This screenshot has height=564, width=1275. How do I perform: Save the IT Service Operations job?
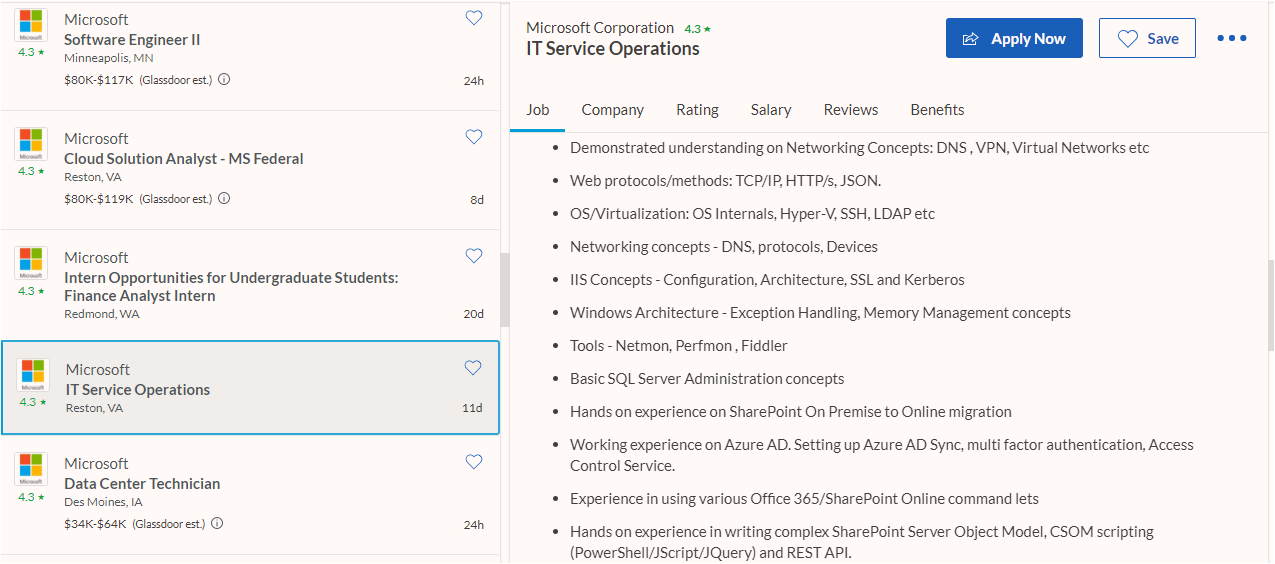coord(1147,39)
